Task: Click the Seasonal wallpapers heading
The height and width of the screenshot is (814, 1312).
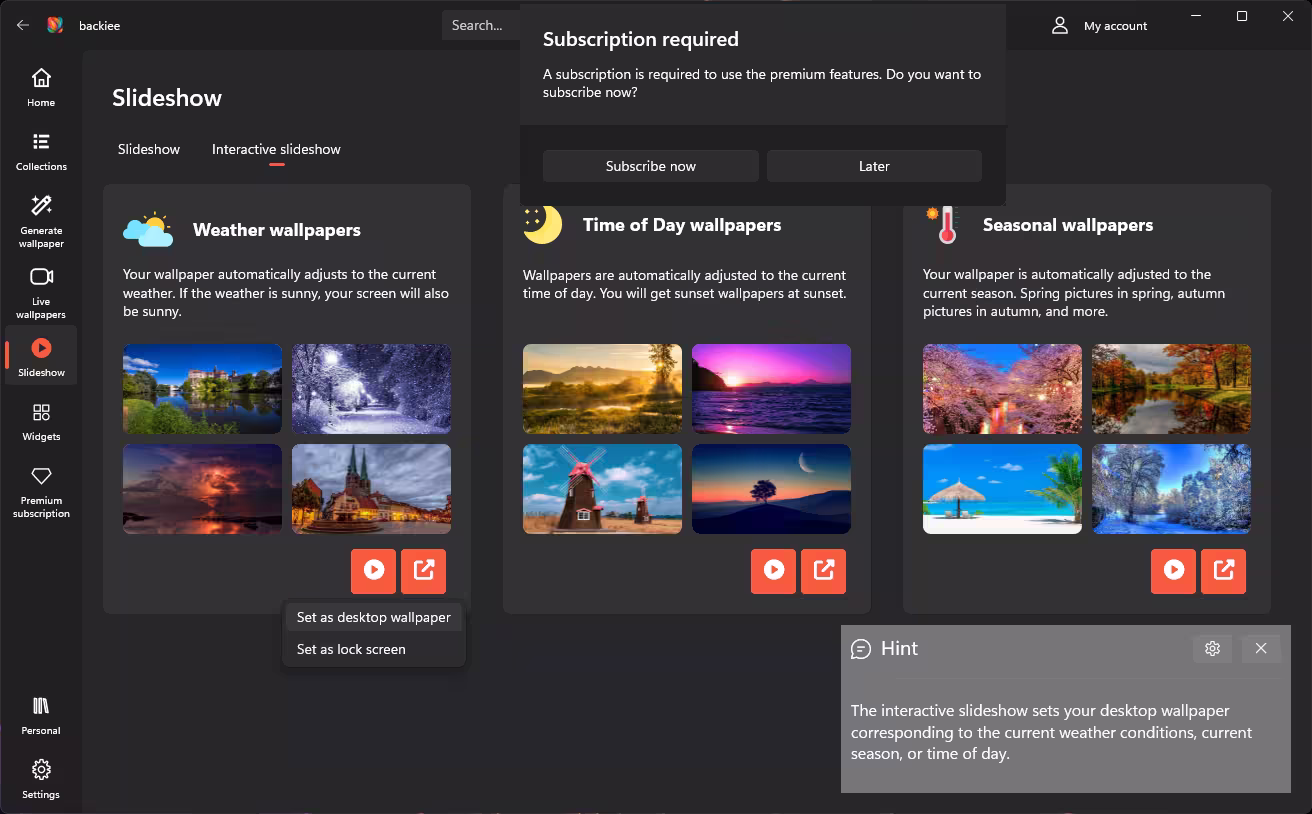Action: click(x=1068, y=225)
